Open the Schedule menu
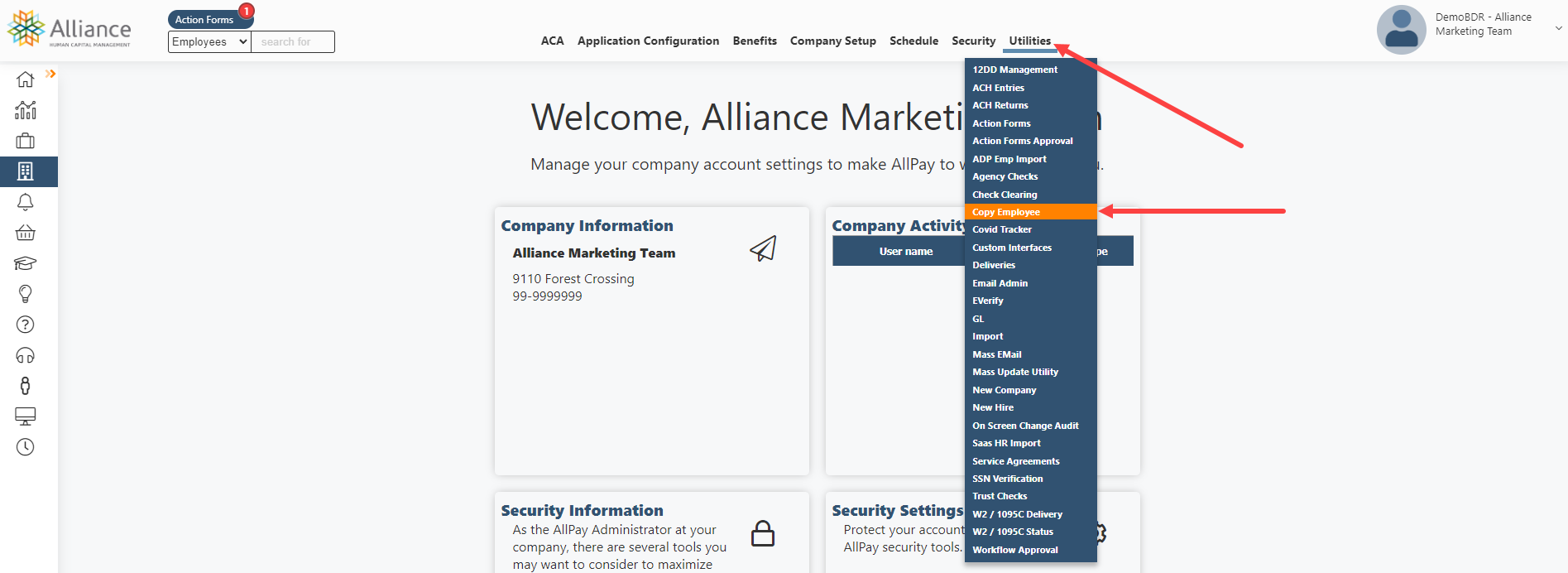The width and height of the screenshot is (1568, 573). tap(913, 41)
